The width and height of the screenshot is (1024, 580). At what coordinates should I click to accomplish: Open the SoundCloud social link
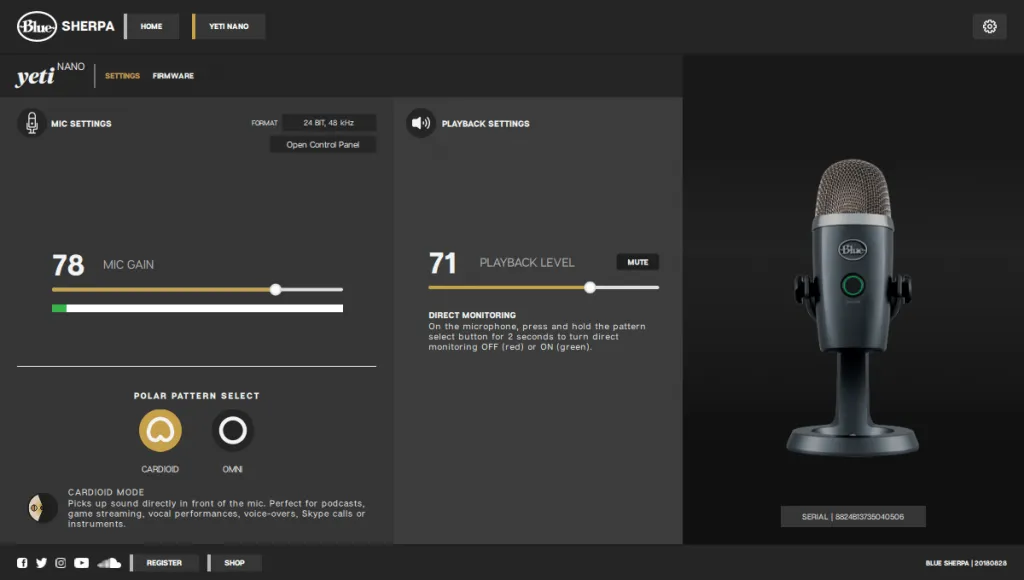click(x=109, y=563)
